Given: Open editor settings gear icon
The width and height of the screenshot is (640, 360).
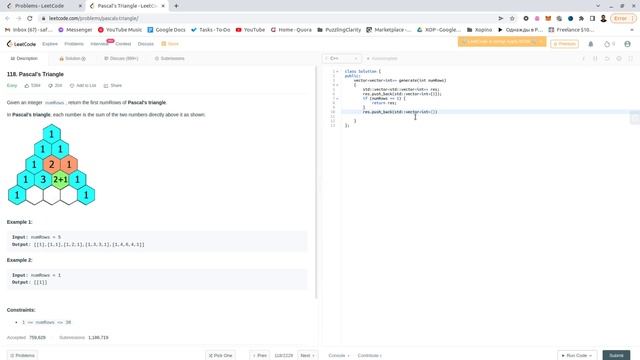Looking at the screenshot, I should (619, 59).
